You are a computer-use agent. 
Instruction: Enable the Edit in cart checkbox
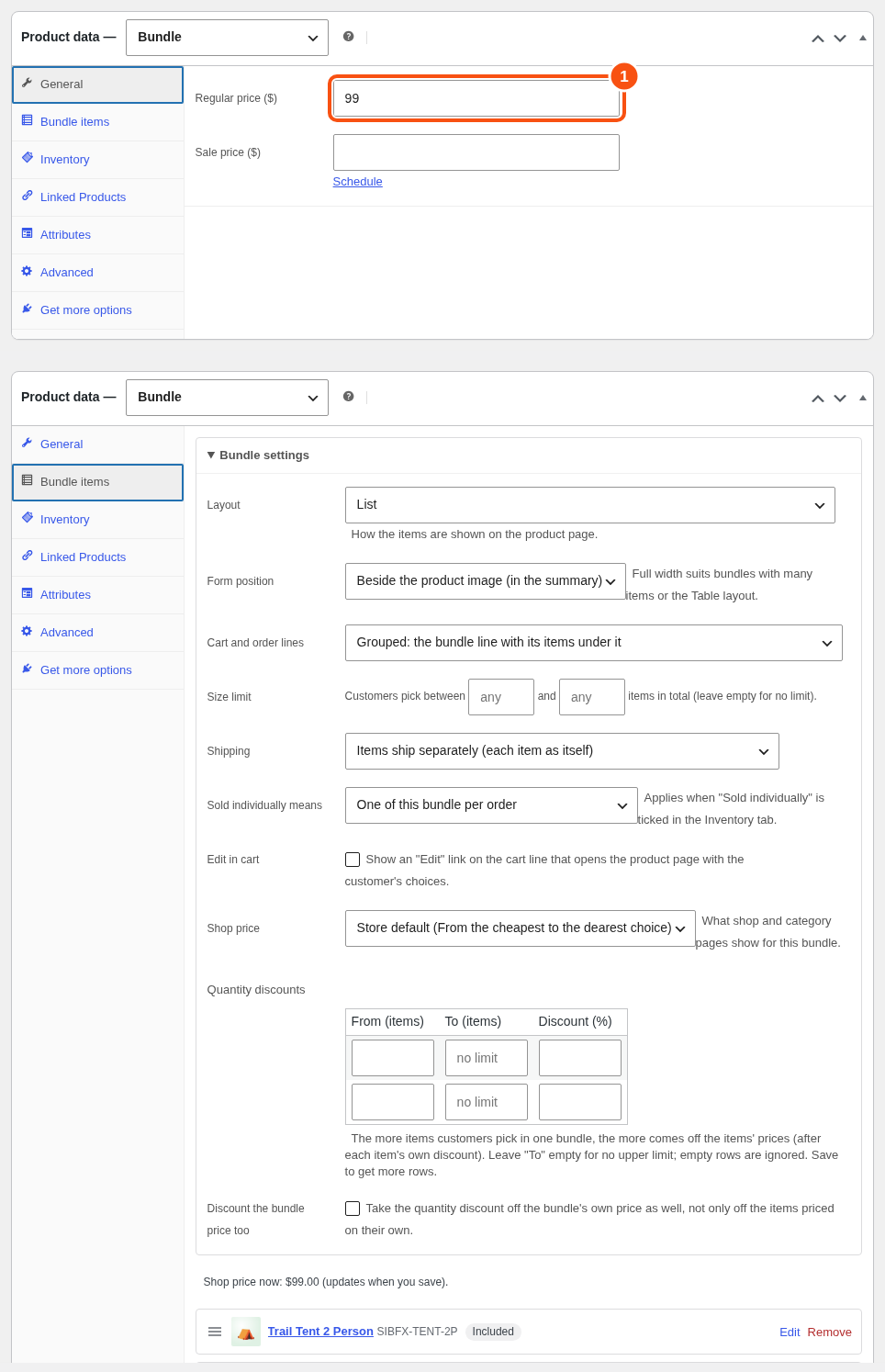[x=353, y=860]
